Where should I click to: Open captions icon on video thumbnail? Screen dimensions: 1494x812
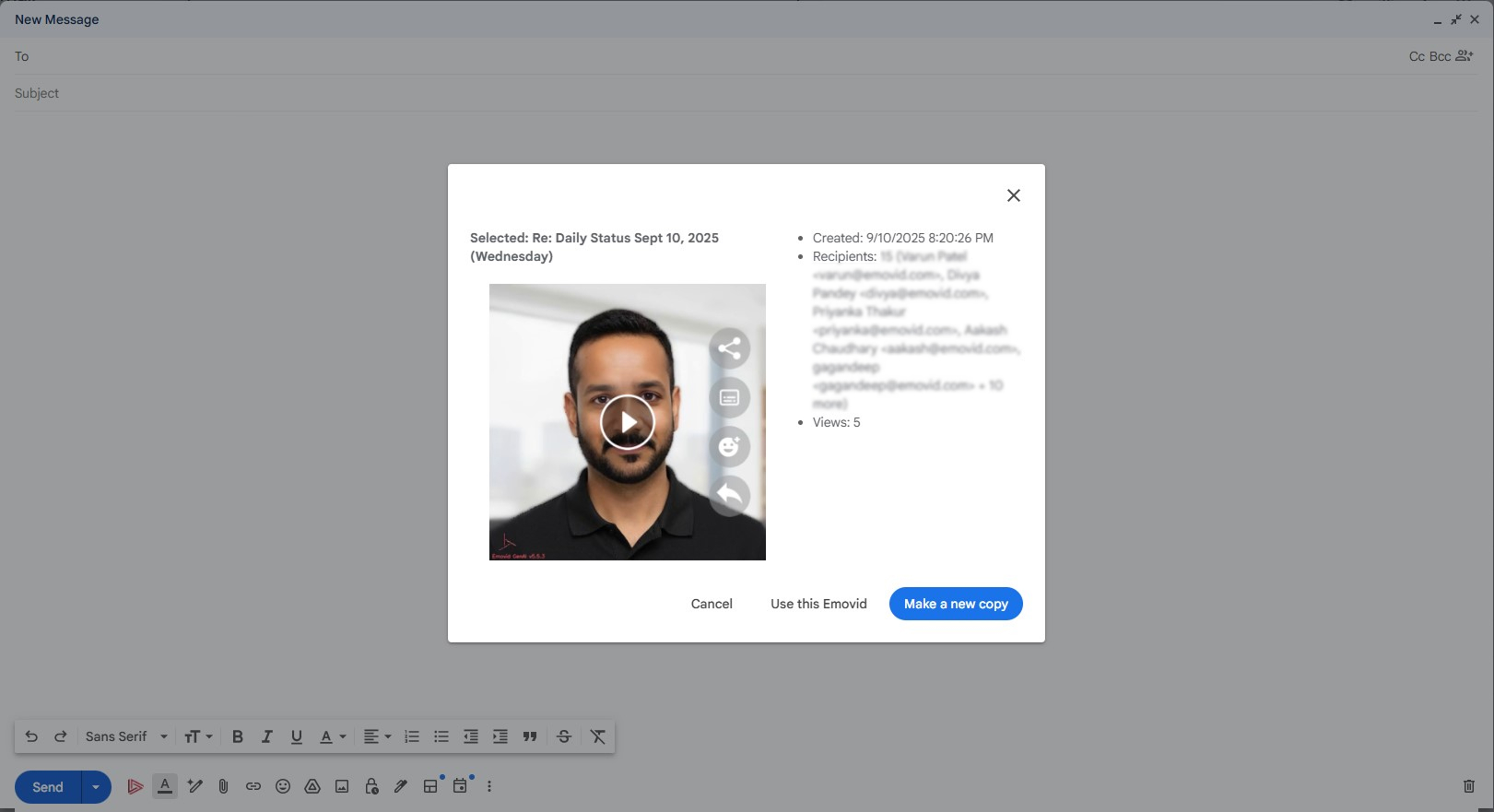729,397
